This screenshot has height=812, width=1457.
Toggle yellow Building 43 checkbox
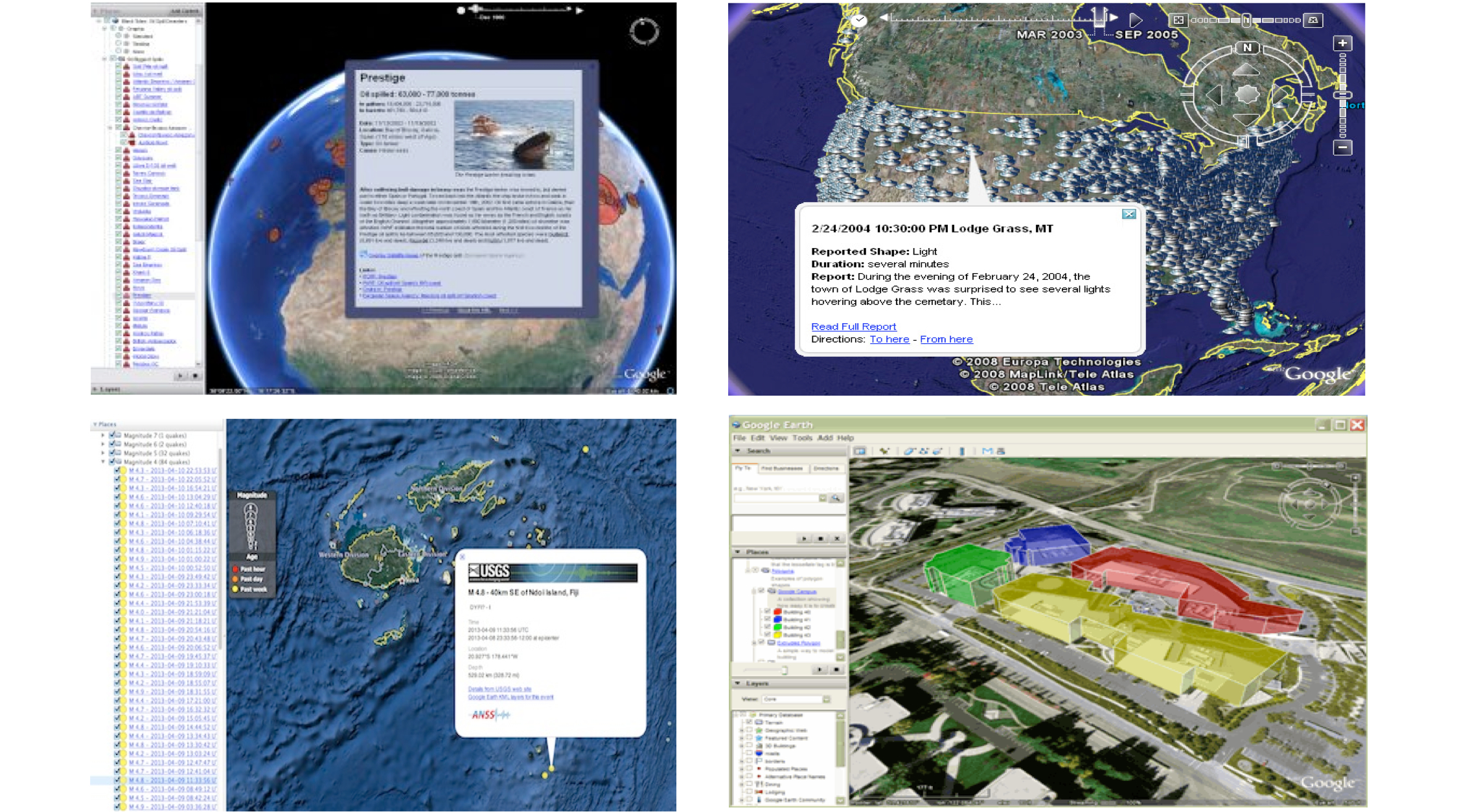click(767, 635)
